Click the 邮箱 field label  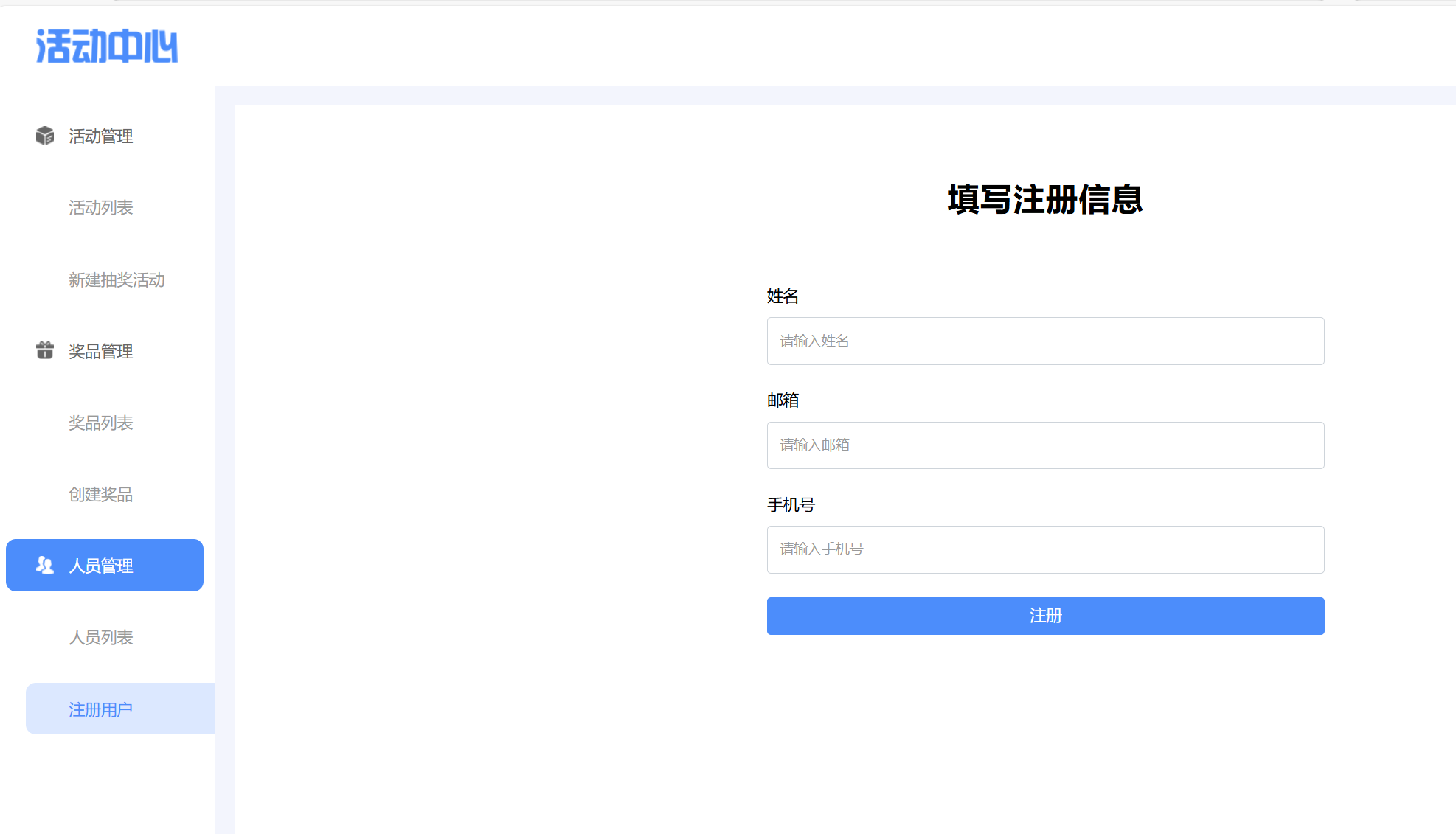coord(783,400)
